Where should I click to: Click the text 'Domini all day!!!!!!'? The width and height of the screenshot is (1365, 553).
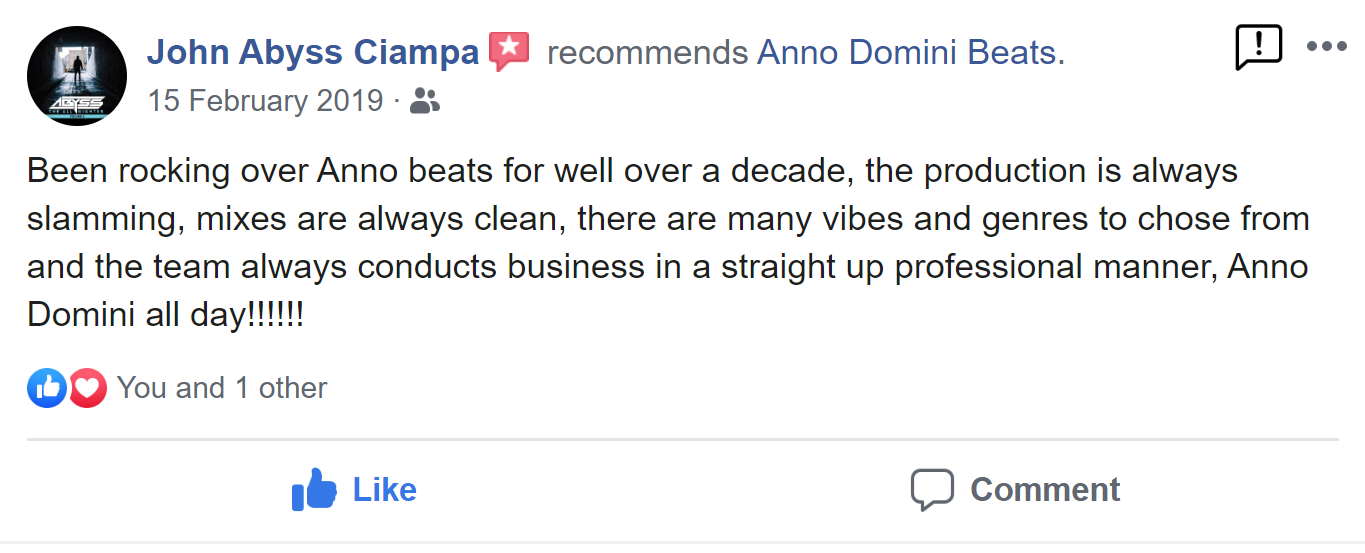166,315
